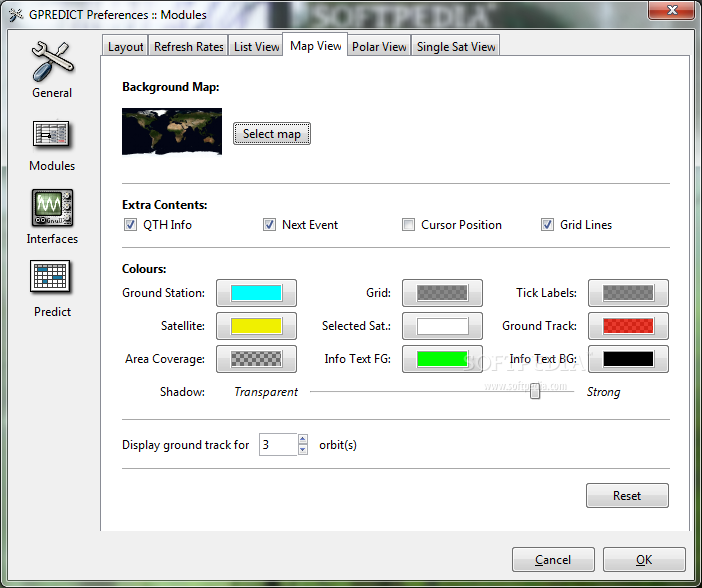
Task: Decrease ground track orbits with down arrow
Action: 303,449
